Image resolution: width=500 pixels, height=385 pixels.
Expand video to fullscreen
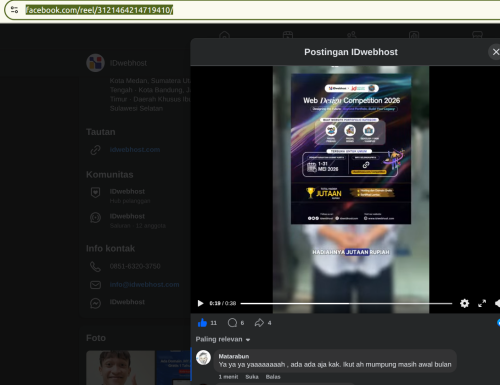[482, 303]
